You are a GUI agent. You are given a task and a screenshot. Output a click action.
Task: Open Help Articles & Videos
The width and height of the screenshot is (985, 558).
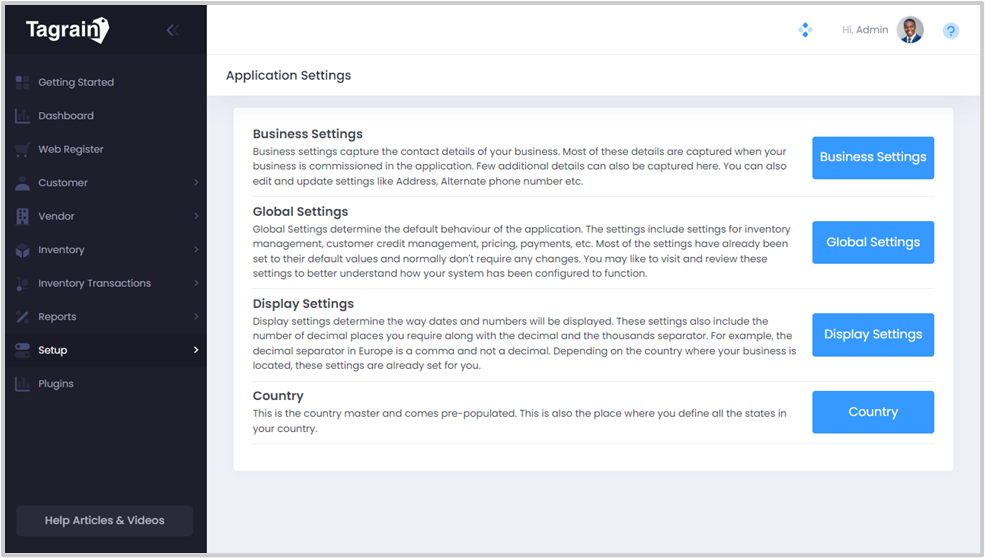coord(104,520)
